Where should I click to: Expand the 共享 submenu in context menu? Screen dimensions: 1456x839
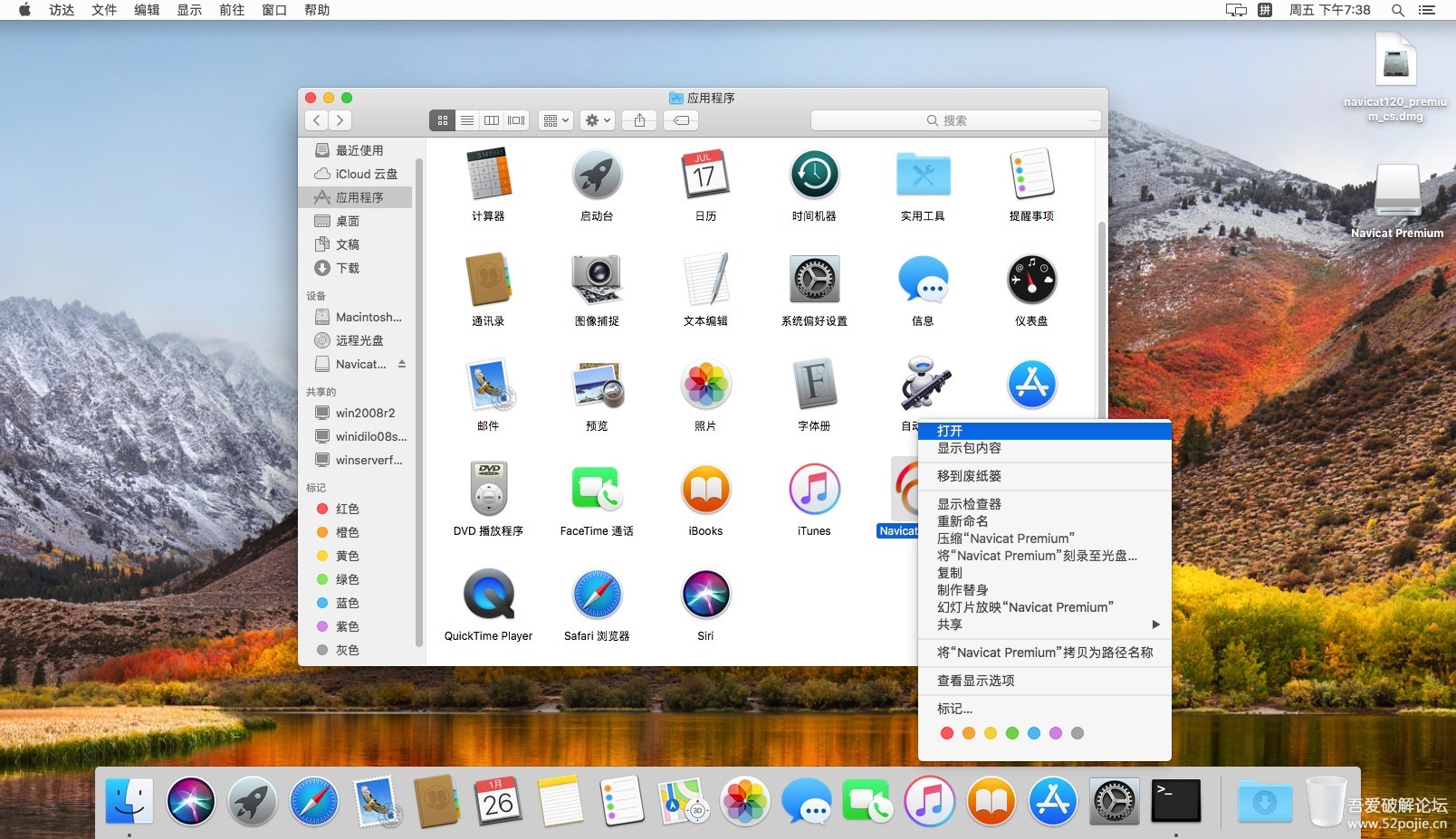1045,624
